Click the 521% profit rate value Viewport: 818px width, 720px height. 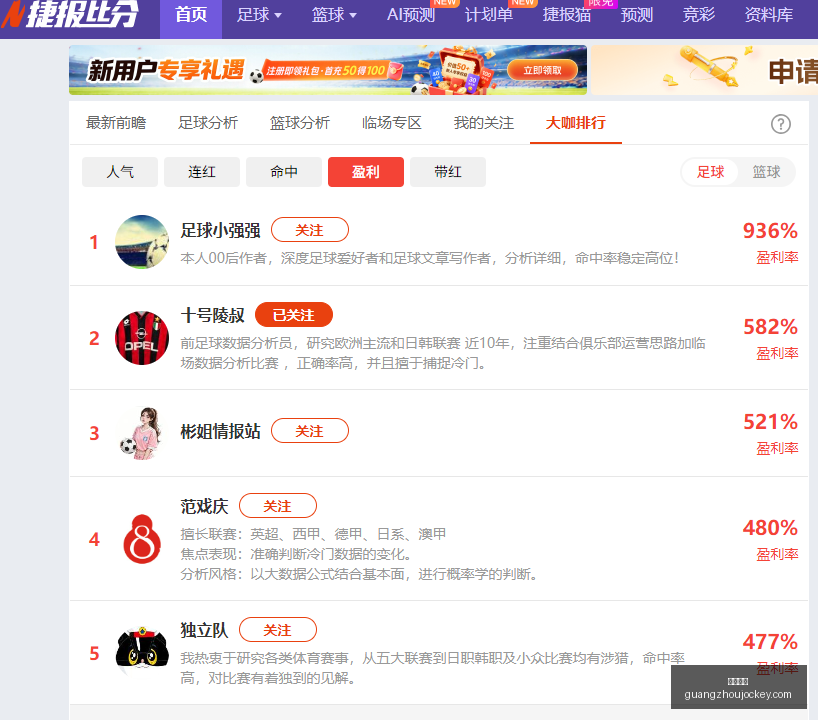(x=770, y=422)
